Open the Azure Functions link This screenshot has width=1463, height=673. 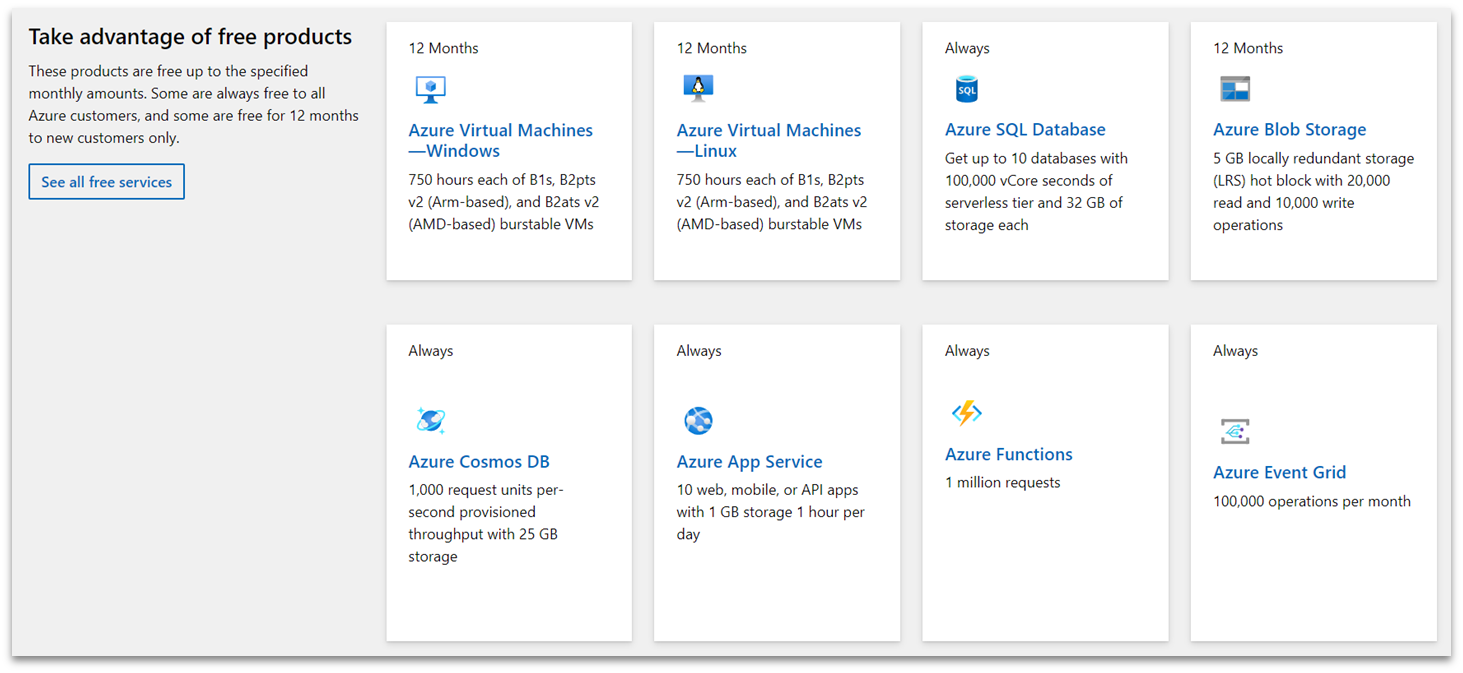point(1008,453)
